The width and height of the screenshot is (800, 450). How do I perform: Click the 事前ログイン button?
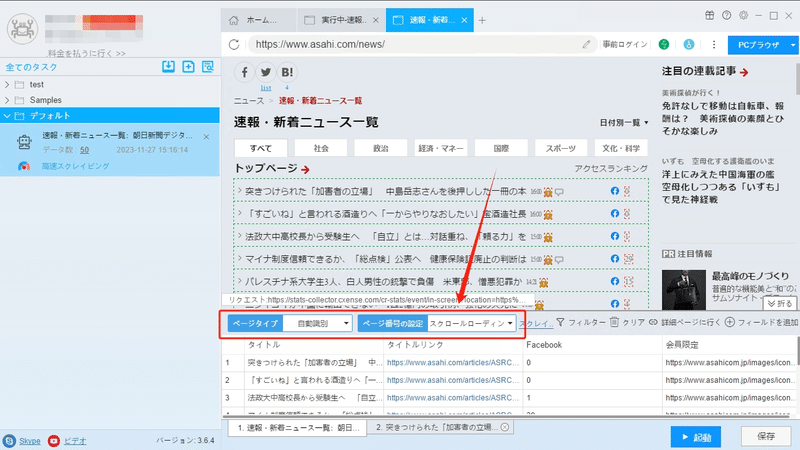pos(624,44)
